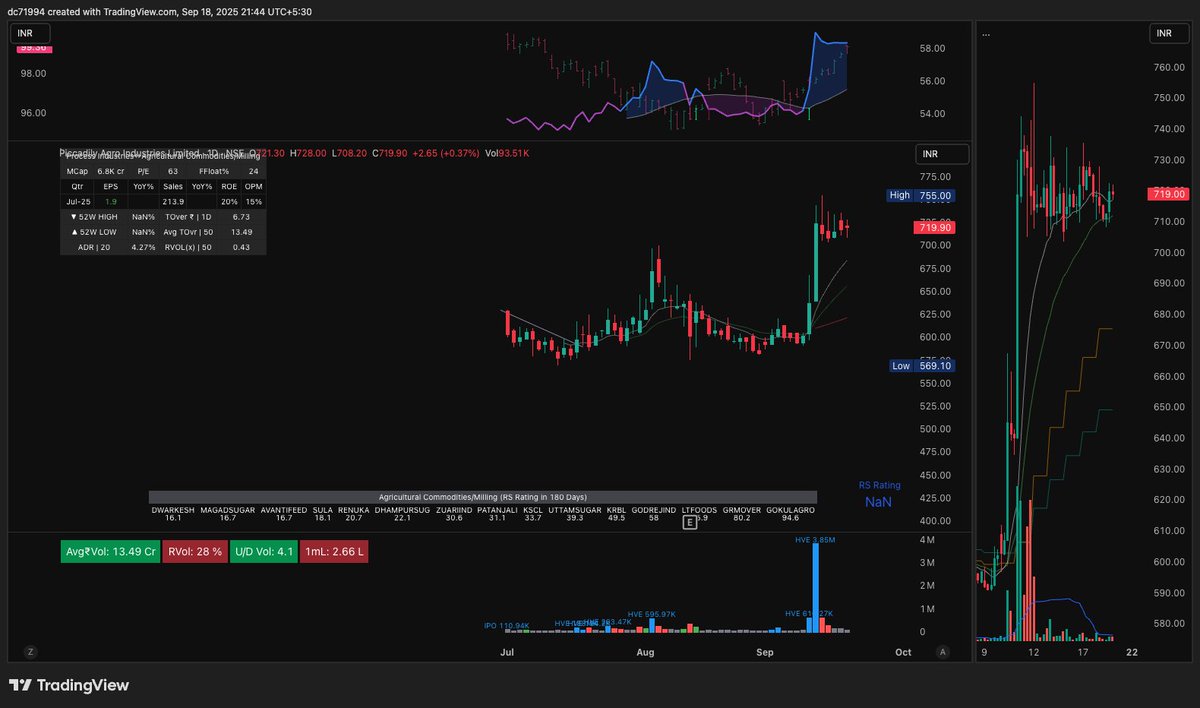Select the PATANJALI ticker
The image size is (1200, 708).
497,510
